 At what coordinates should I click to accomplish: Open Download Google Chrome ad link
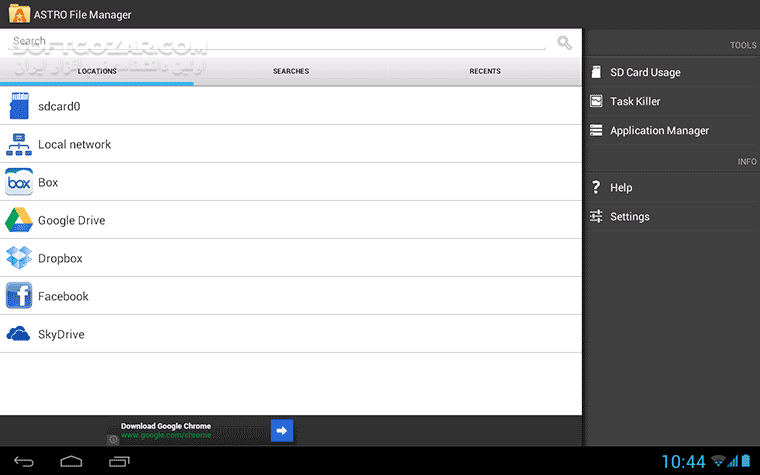(166, 430)
